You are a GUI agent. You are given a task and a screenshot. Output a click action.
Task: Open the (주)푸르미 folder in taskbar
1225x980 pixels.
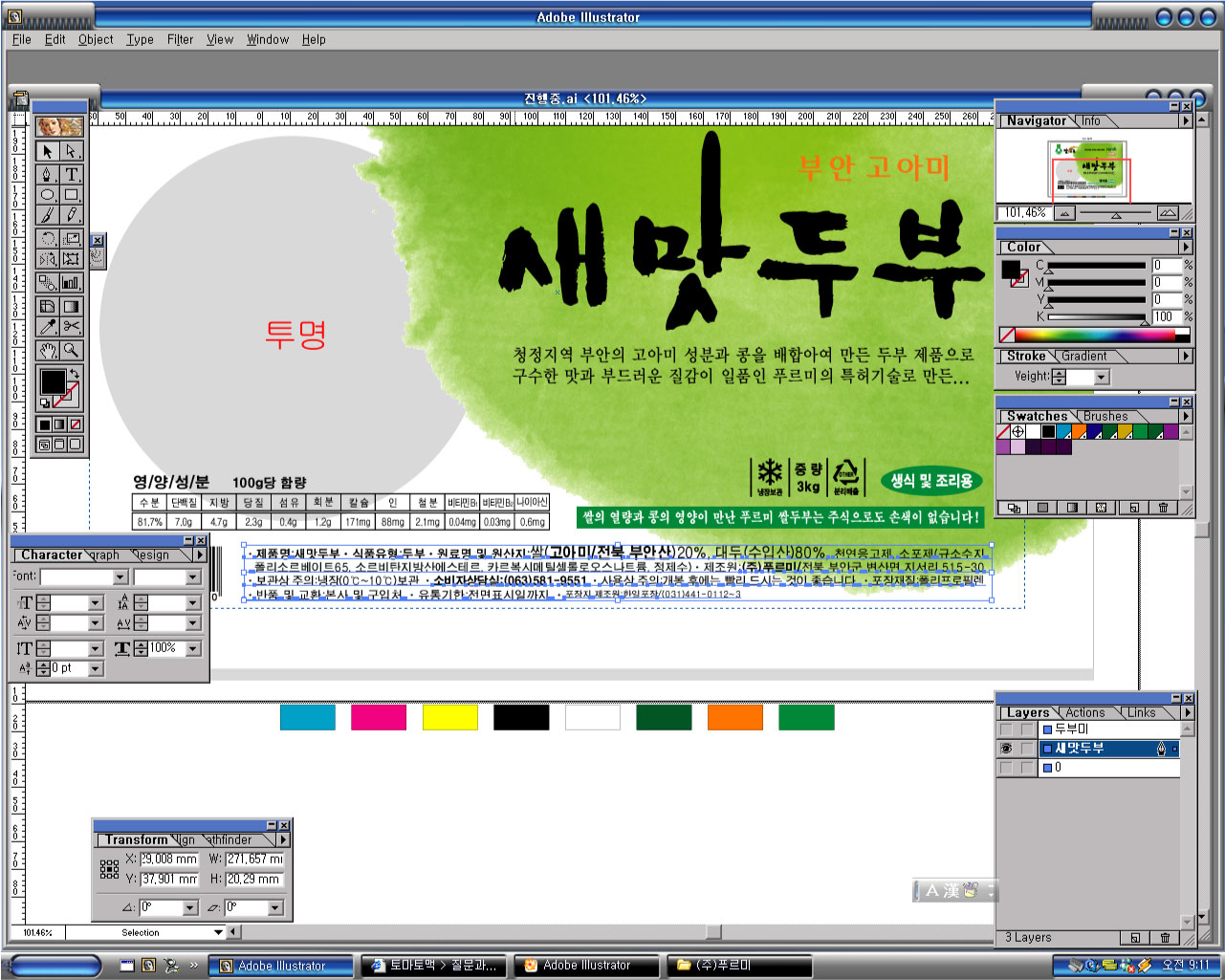738,966
